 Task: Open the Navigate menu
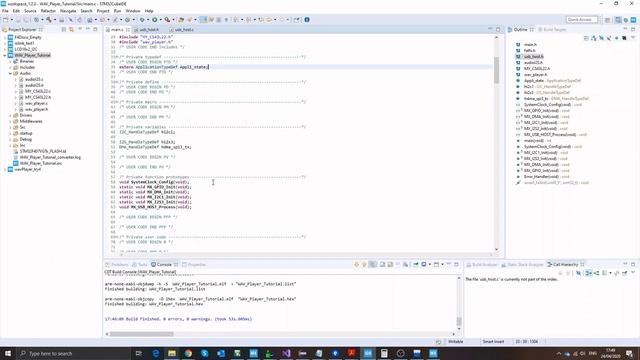(x=68, y=11)
